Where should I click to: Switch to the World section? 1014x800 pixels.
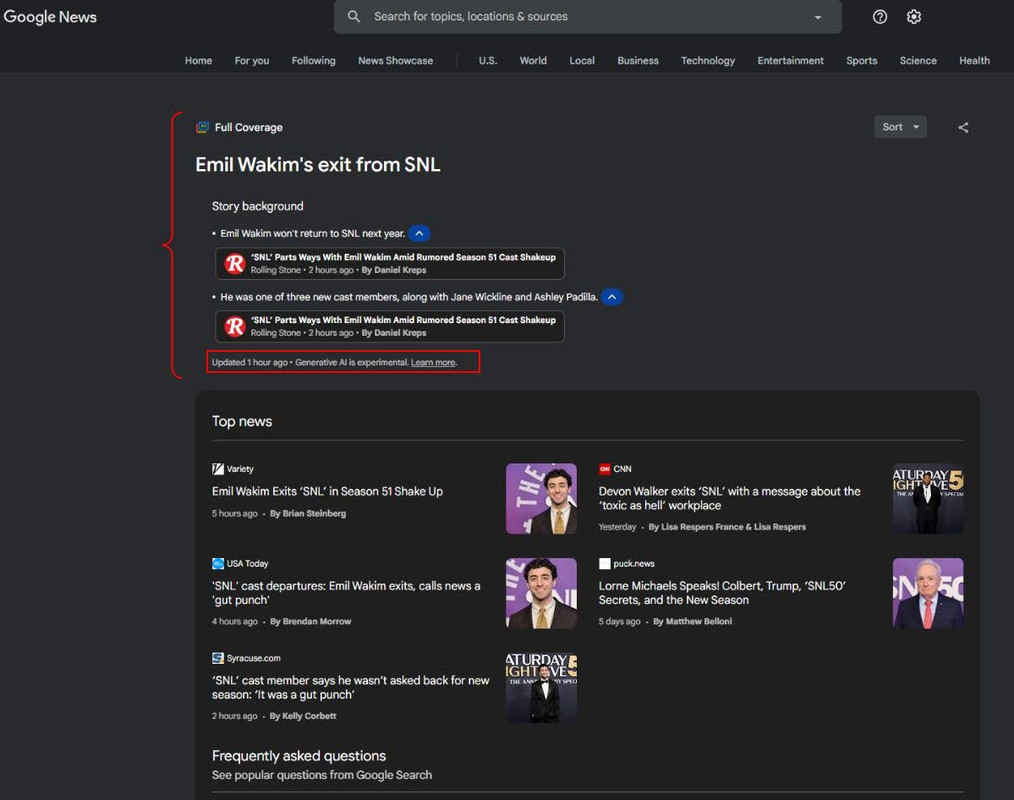pos(533,60)
